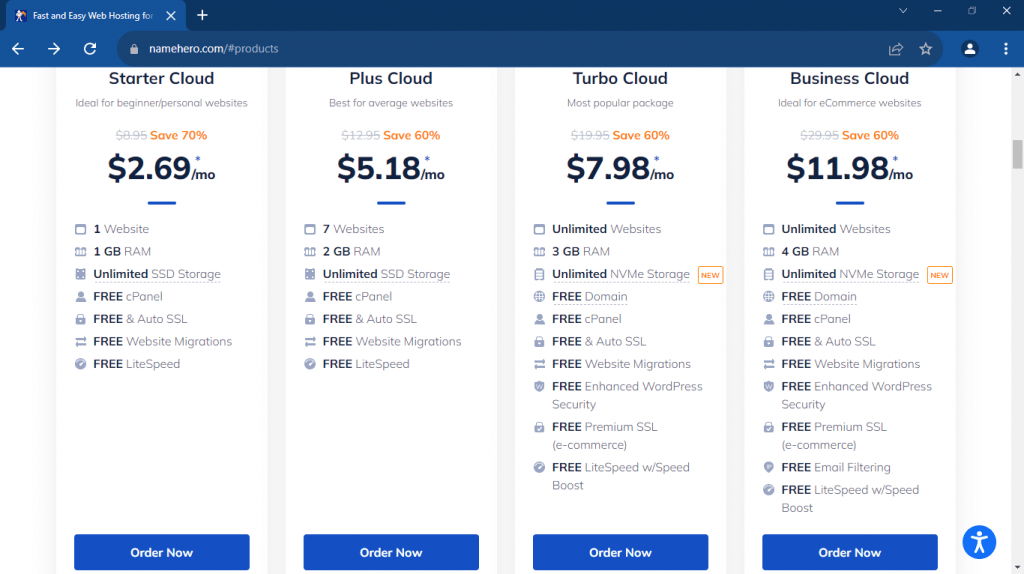The height and width of the screenshot is (574, 1024).
Task: Order the Business Cloud plan
Action: click(x=850, y=552)
